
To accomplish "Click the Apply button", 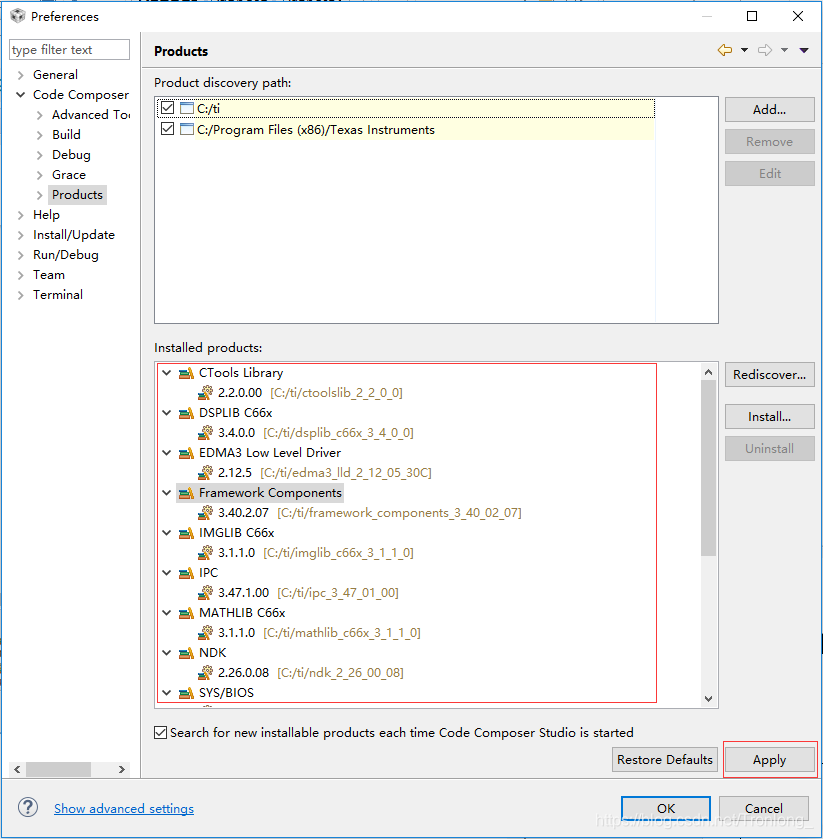I will (x=769, y=760).
